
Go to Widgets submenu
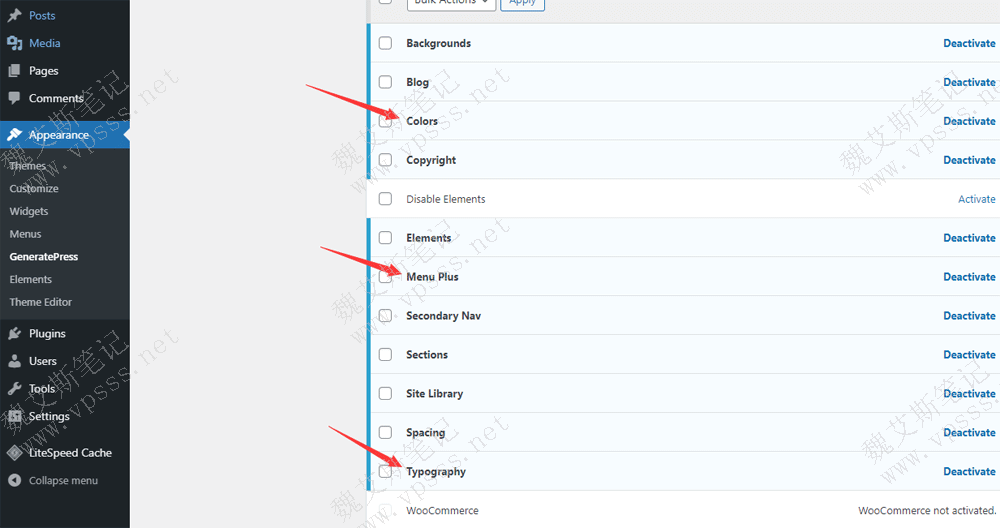coord(29,211)
